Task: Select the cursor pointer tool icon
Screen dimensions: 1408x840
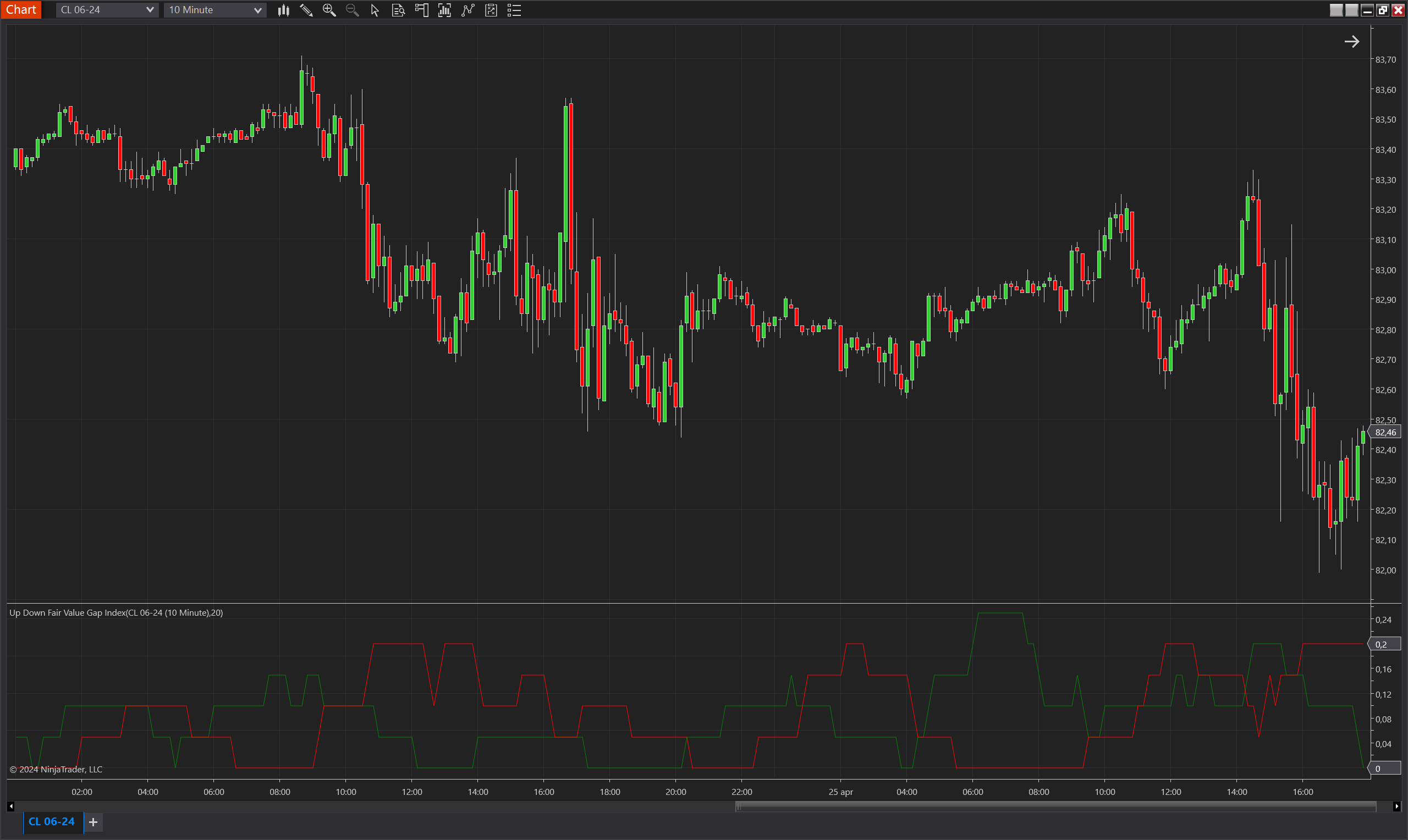Action: (x=375, y=10)
